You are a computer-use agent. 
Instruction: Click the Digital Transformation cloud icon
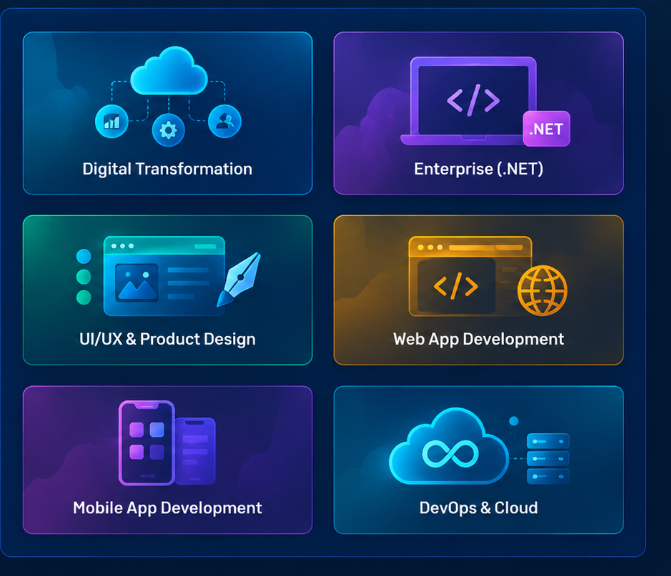pyautogui.click(x=169, y=71)
